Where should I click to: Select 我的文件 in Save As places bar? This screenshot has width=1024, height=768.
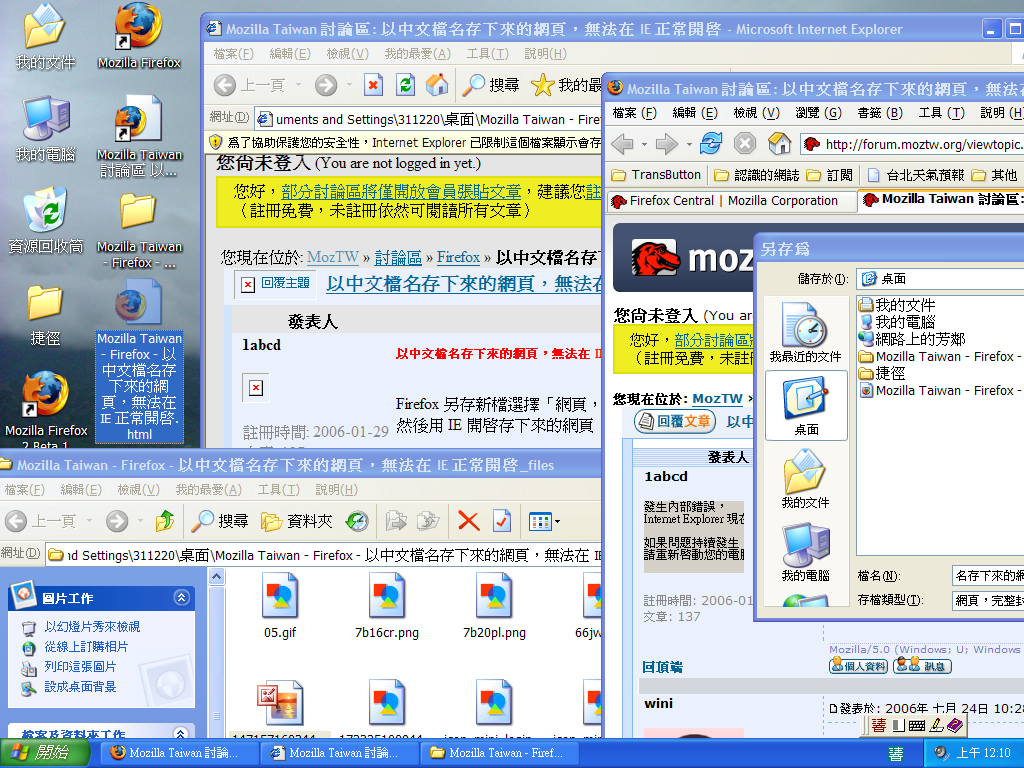pyautogui.click(x=805, y=479)
